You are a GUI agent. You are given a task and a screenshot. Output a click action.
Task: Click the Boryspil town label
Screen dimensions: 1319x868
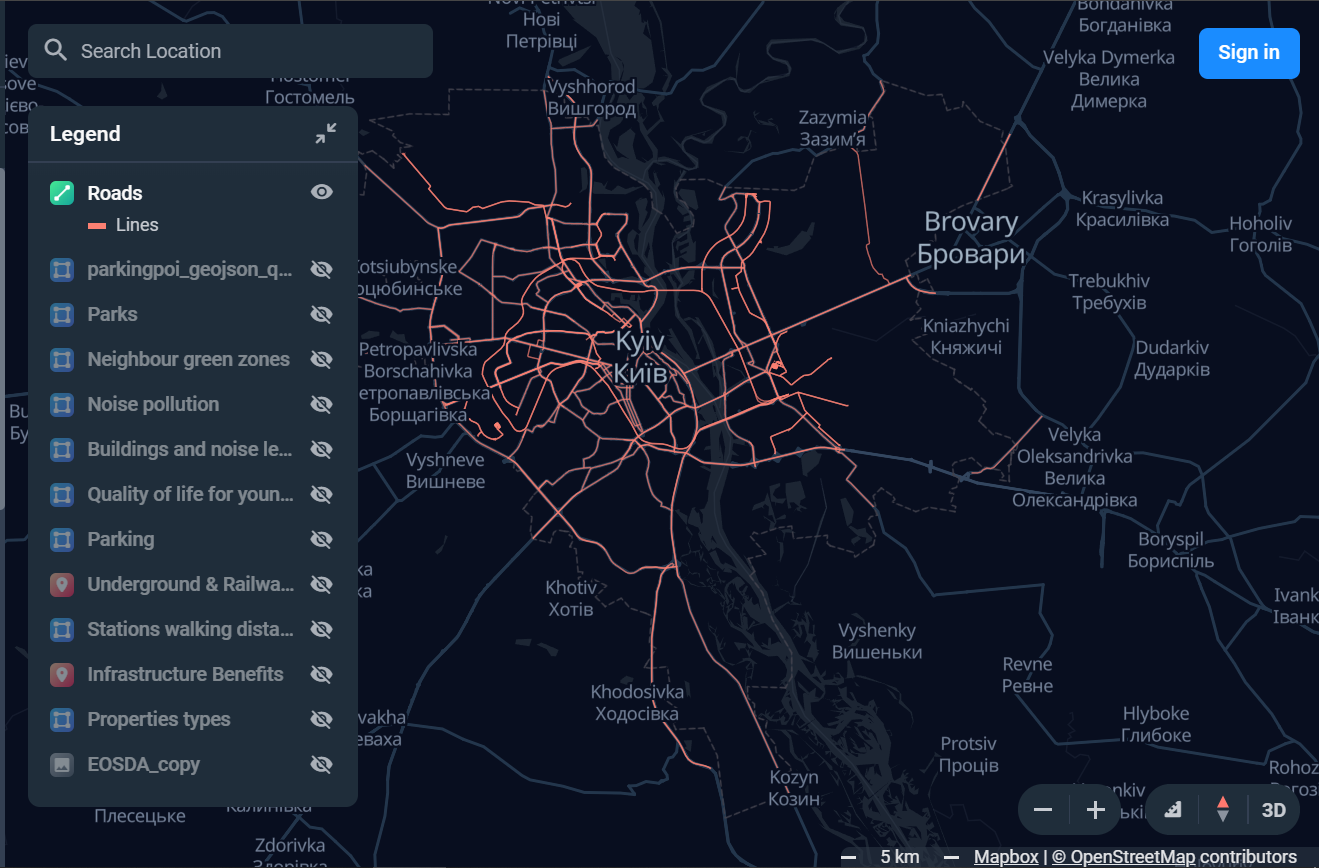pyautogui.click(x=1171, y=550)
